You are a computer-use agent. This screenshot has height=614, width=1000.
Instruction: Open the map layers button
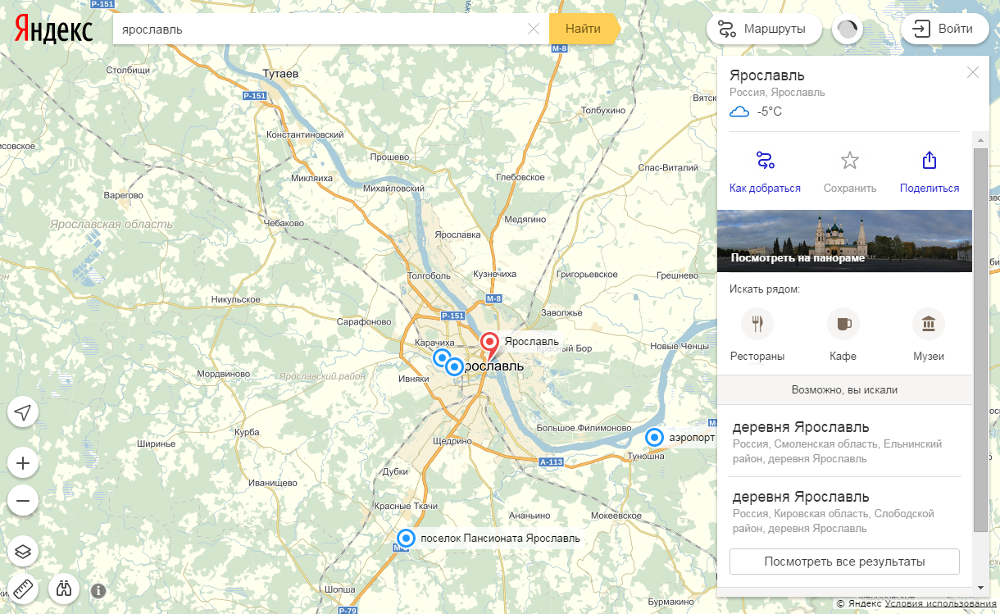click(x=23, y=552)
